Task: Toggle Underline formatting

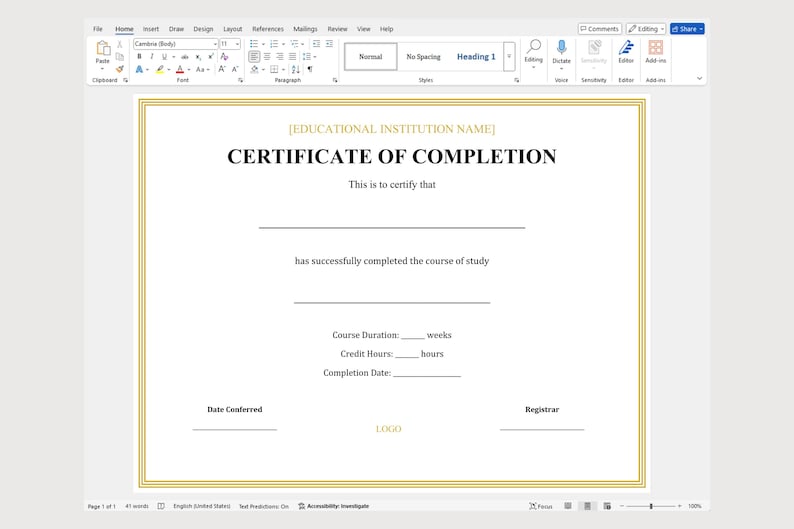Action: click(x=164, y=57)
